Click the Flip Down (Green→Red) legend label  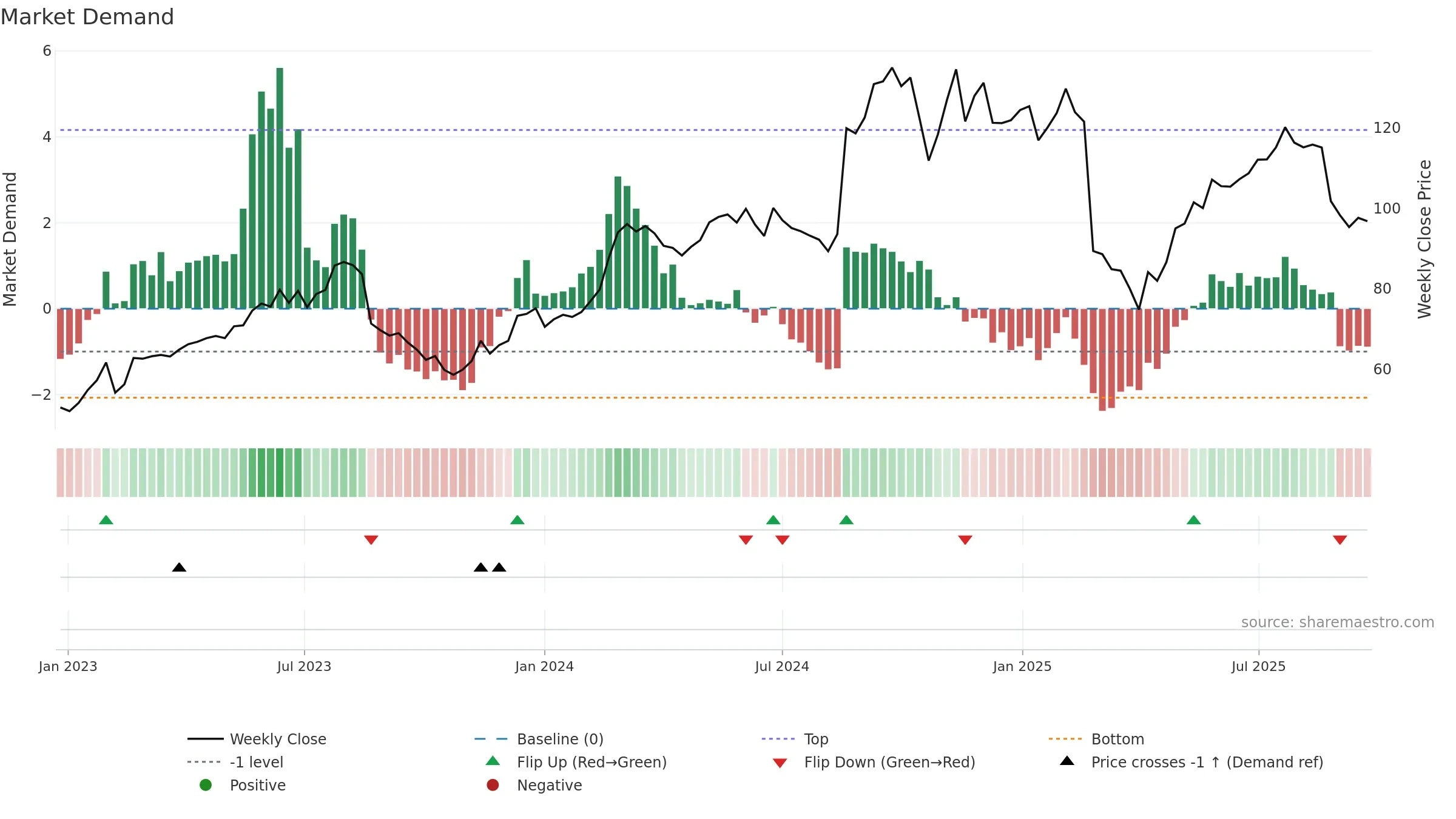coord(889,762)
